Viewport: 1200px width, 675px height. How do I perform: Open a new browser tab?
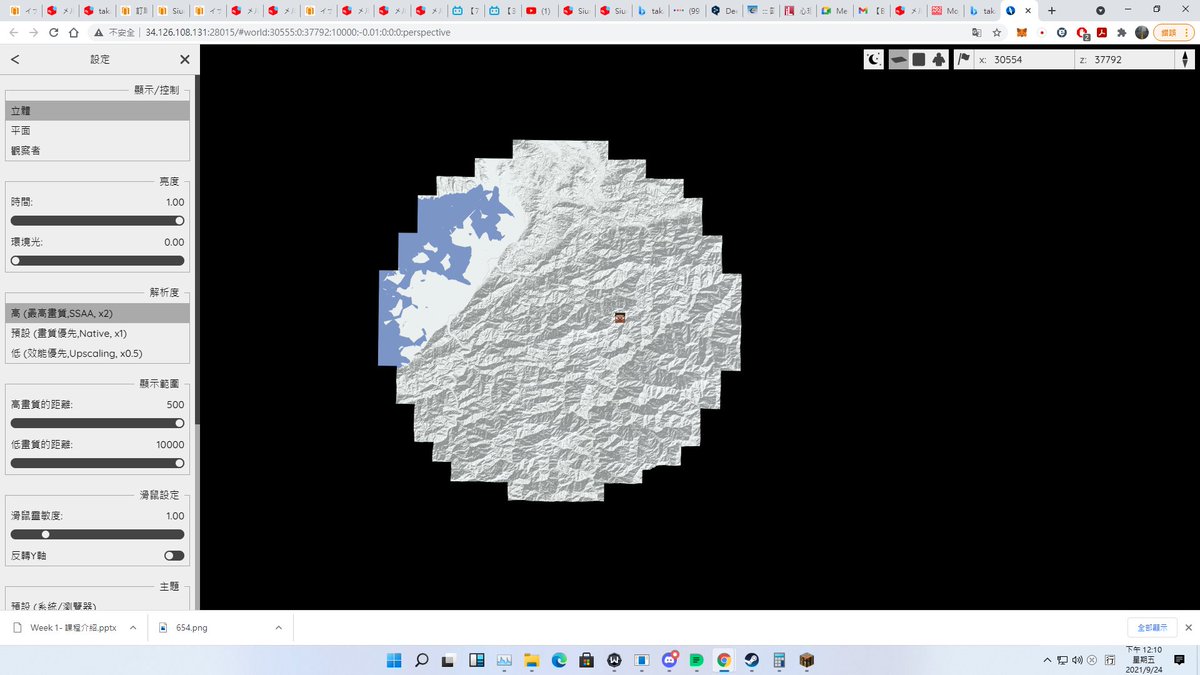pos(1052,10)
